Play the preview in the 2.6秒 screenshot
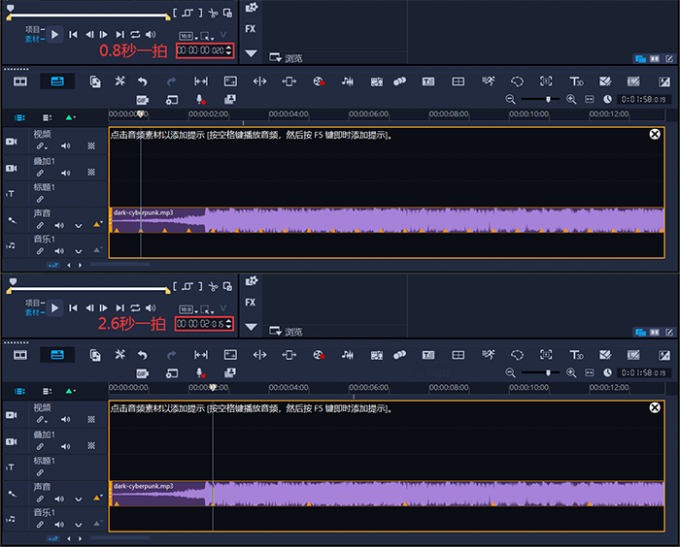680x547 pixels. pos(55,308)
